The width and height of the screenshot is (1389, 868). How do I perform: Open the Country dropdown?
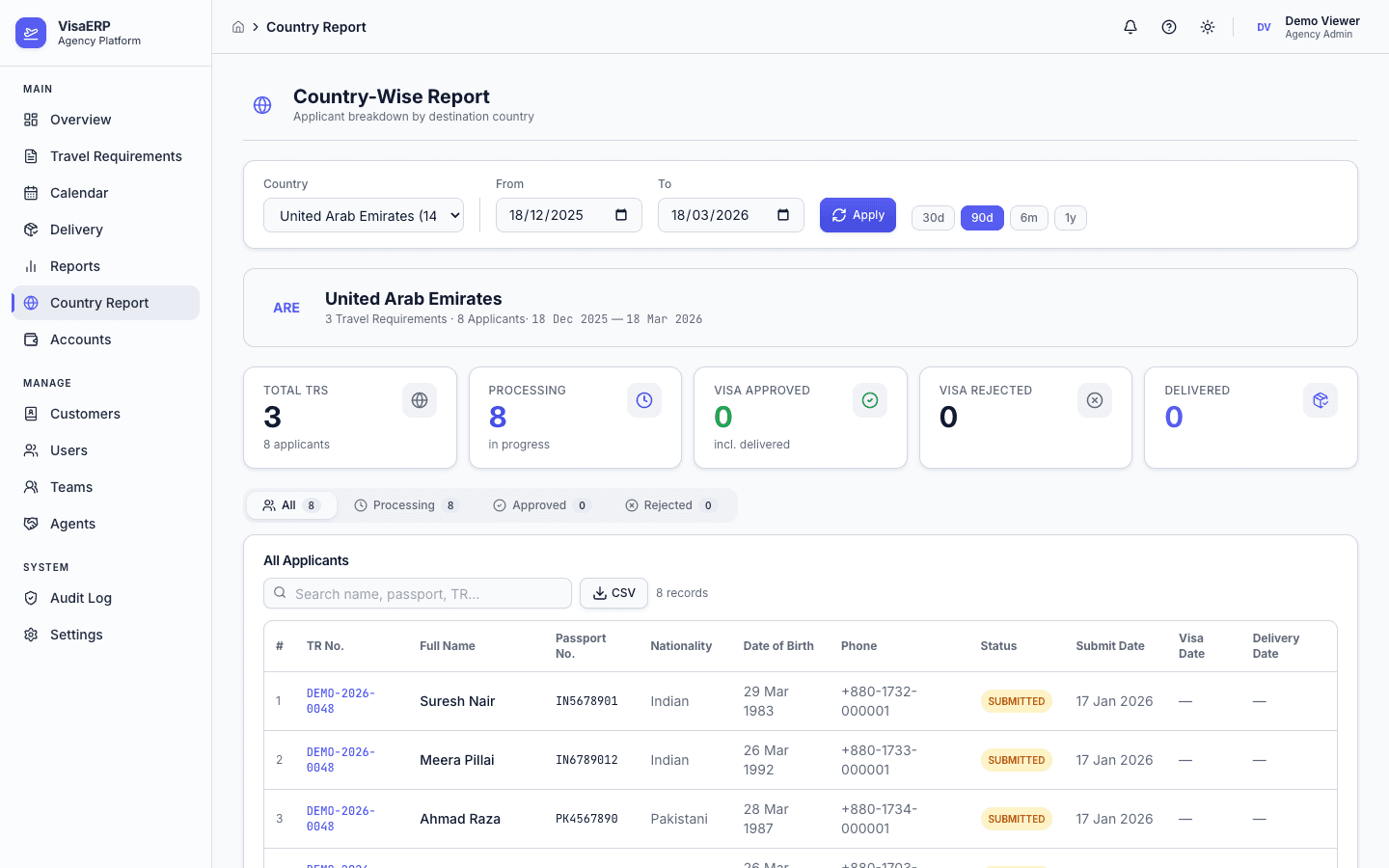[364, 215]
